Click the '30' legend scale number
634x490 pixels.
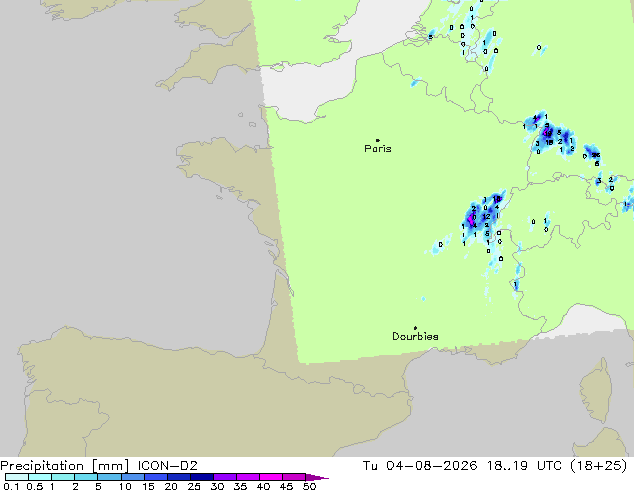click(x=217, y=486)
